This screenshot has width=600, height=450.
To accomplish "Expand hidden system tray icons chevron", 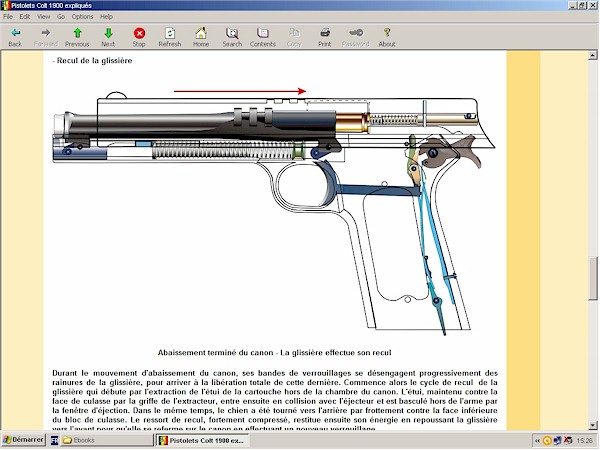I will [537, 441].
